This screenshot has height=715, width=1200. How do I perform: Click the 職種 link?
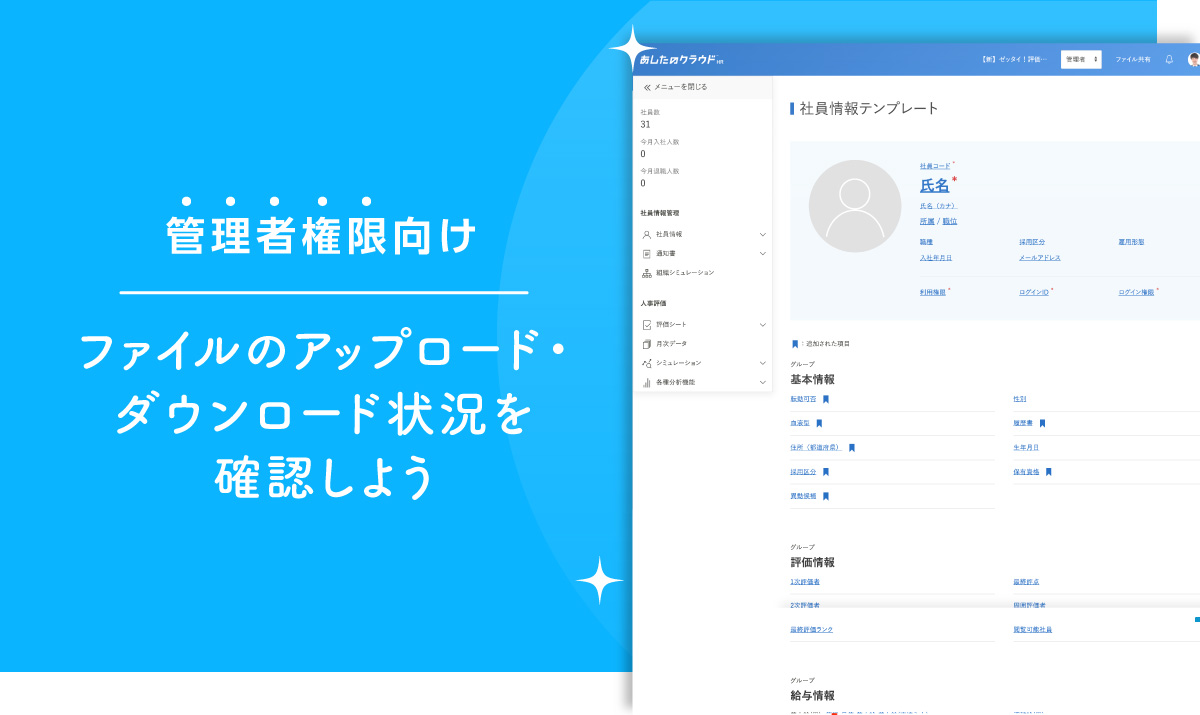coord(926,242)
